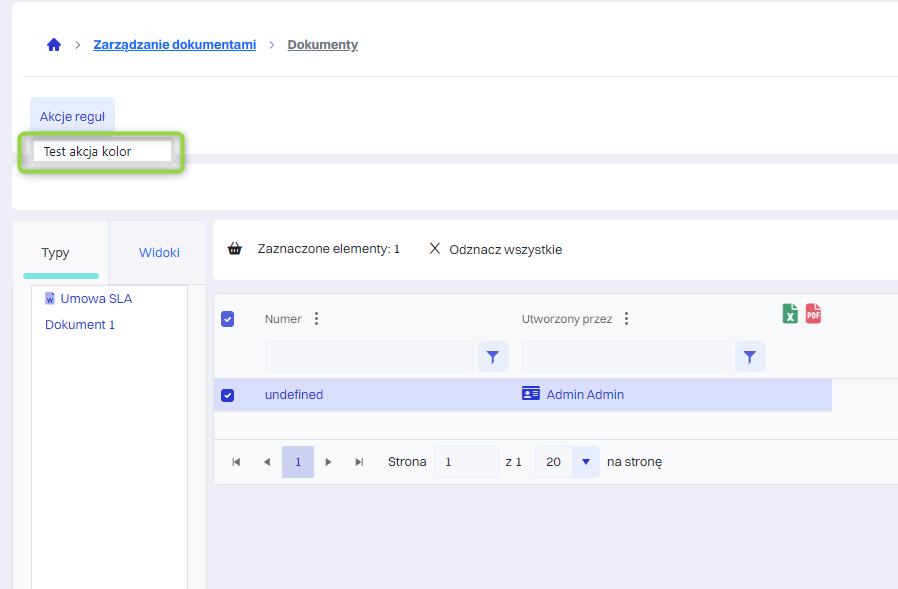898x589 pixels.
Task: Open filter options for Utworzony przez column
Action: point(750,356)
